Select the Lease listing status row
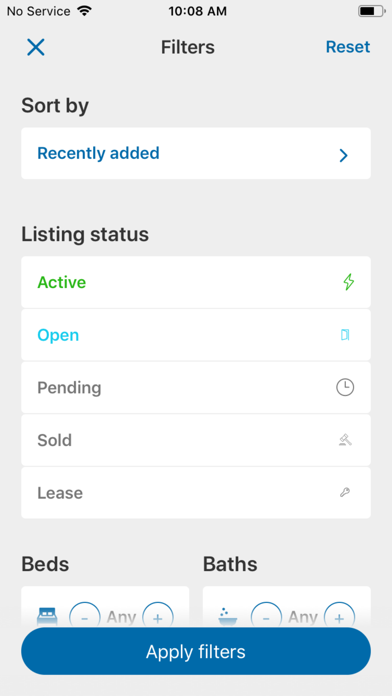Screen dimensions: 392x696 [x=196, y=493]
